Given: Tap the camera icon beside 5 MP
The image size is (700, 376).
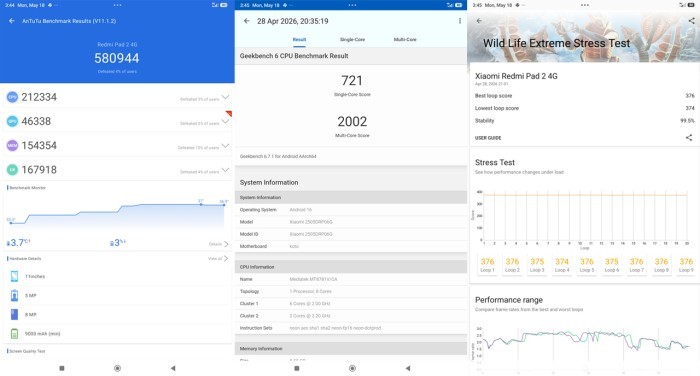Looking at the screenshot, I should tap(14, 296).
